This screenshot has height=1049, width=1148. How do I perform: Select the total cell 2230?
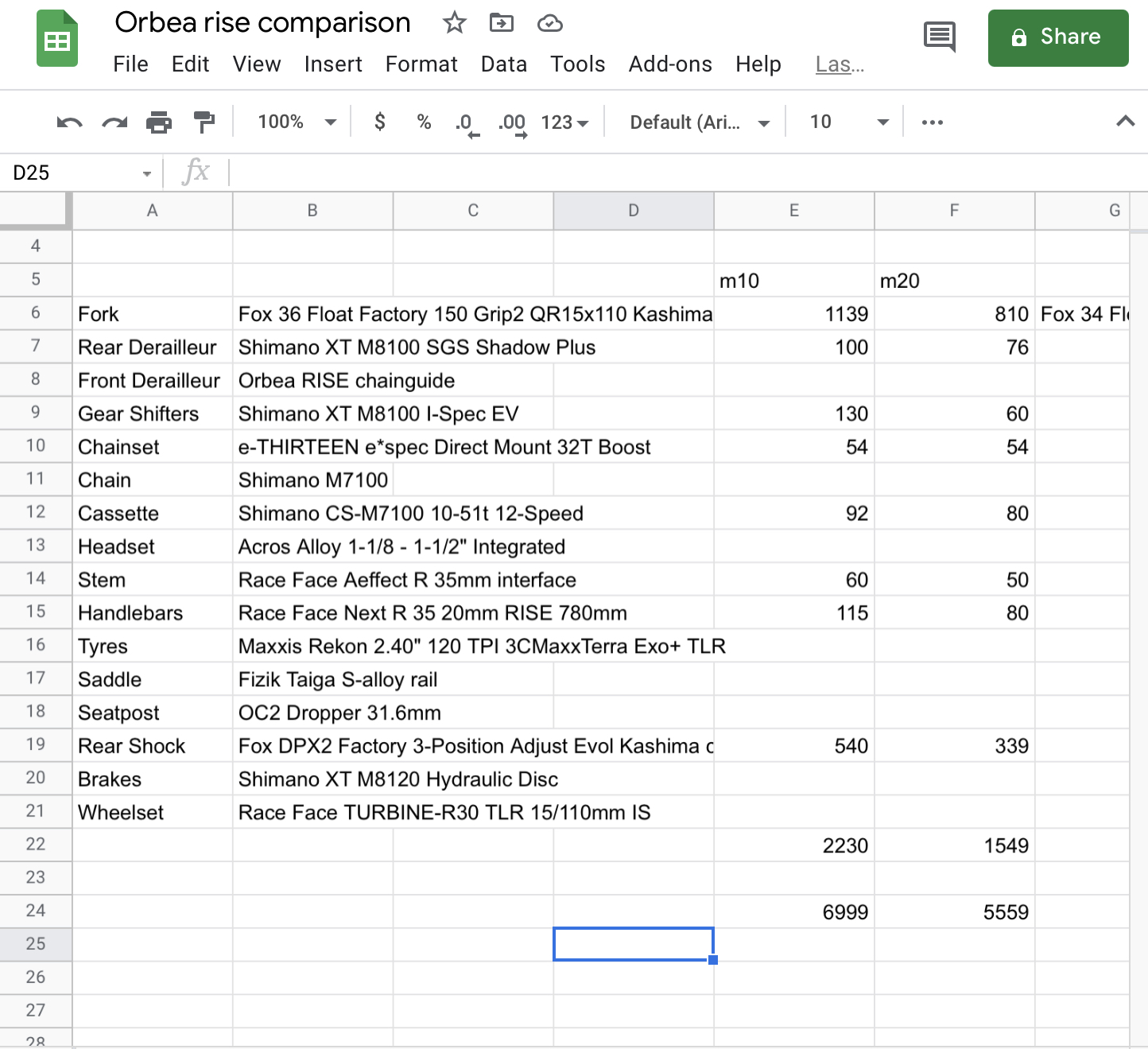[x=794, y=845]
